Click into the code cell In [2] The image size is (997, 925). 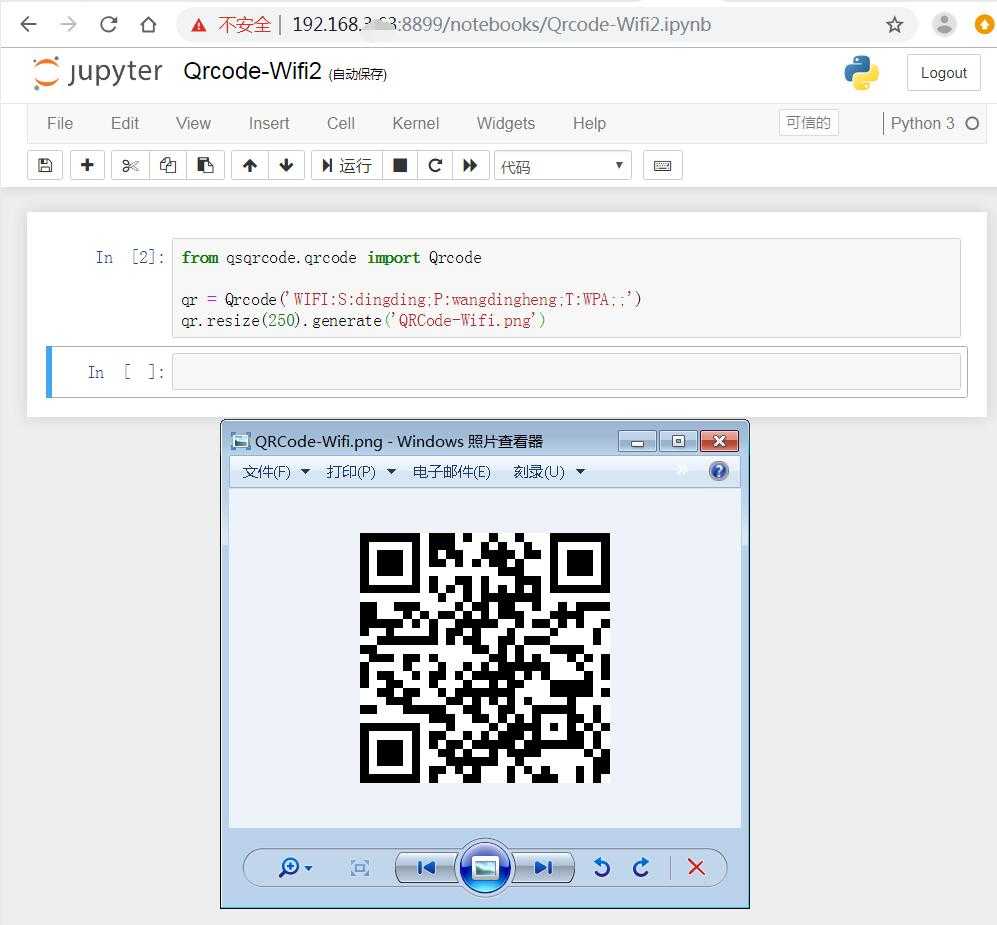pos(566,288)
